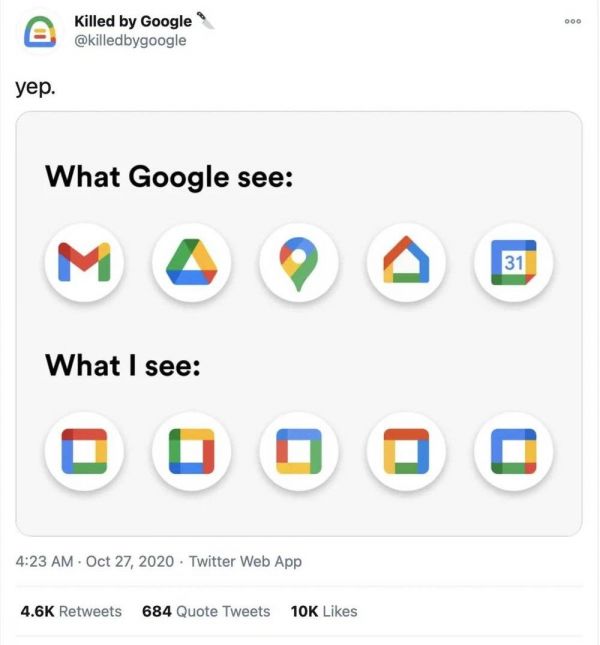View the 10K Likes list
Image resolution: width=600 pixels, height=645 pixels.
pos(323,611)
